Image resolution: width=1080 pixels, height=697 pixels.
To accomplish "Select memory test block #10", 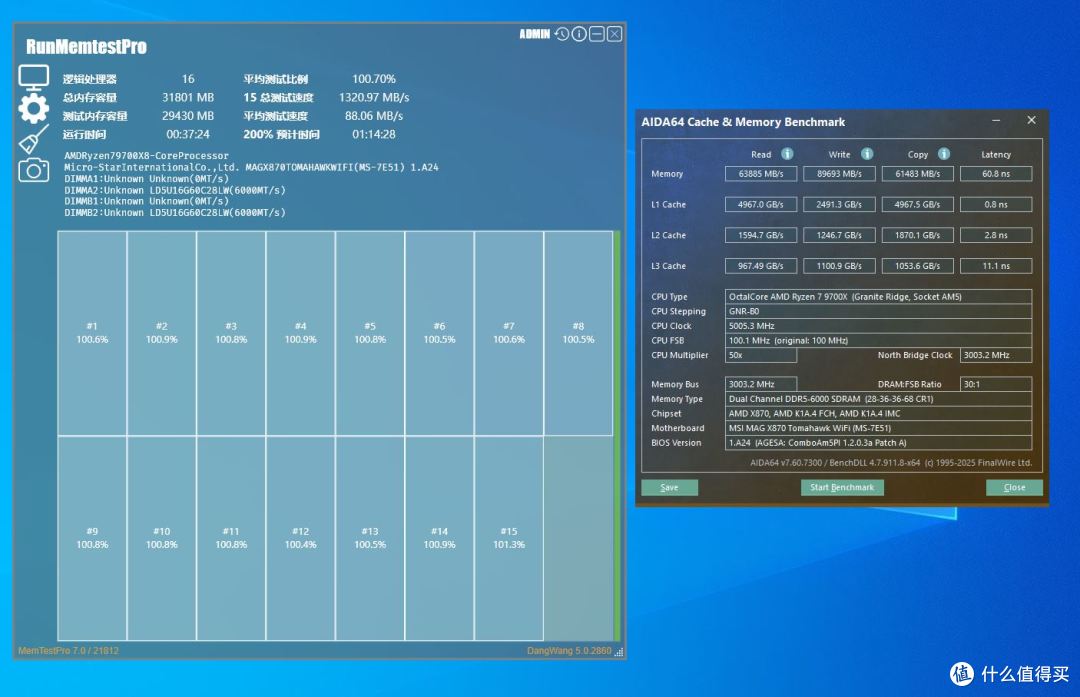I will click(162, 538).
